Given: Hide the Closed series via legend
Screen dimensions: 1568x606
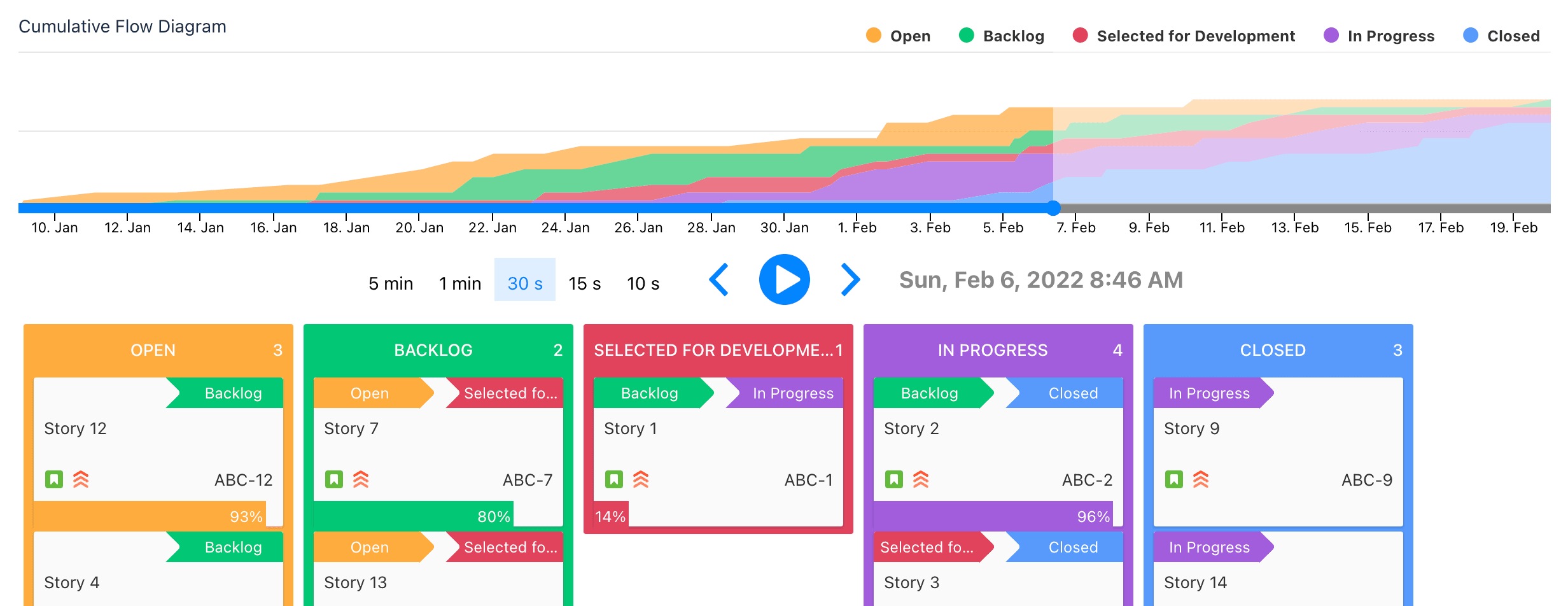Looking at the screenshot, I should point(1501,36).
